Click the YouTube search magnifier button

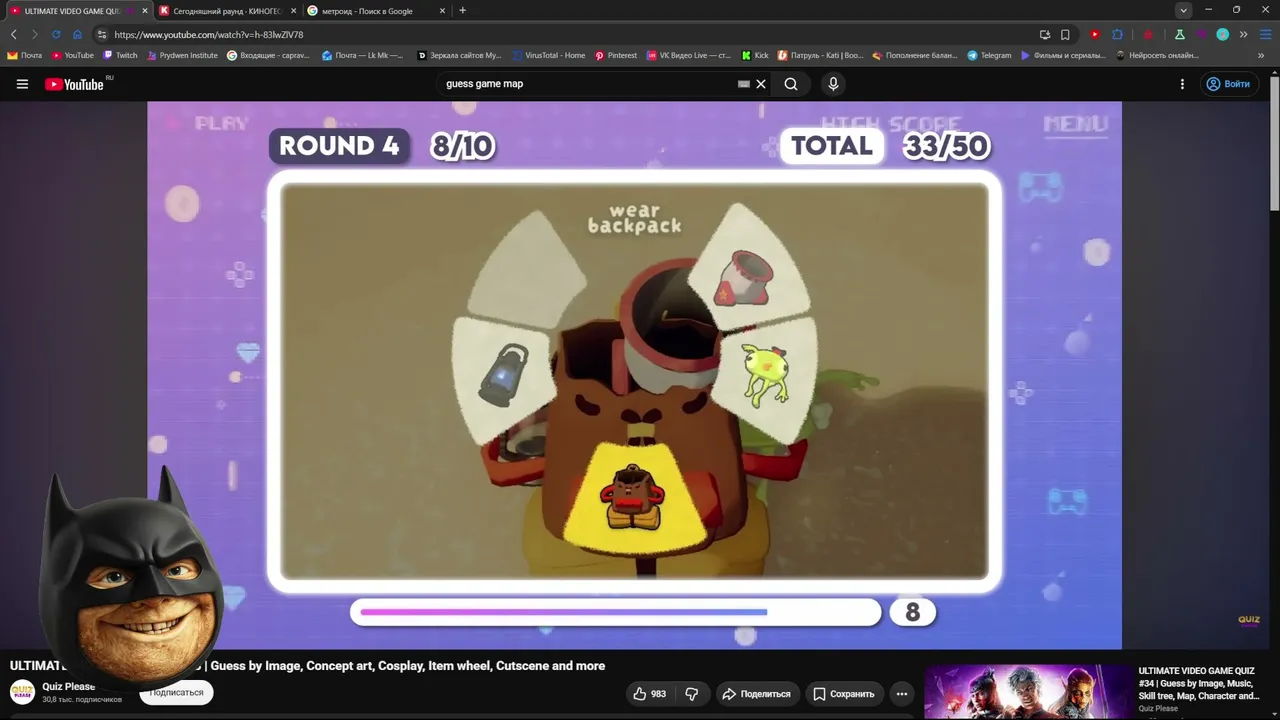(791, 84)
